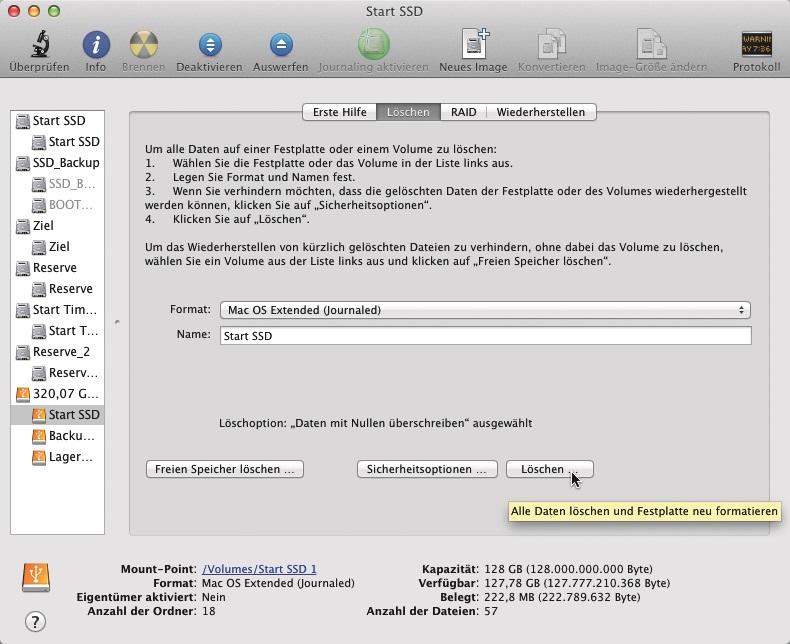This screenshot has width=790, height=644.
Task: Click the Löschen erase button
Action: point(550,469)
